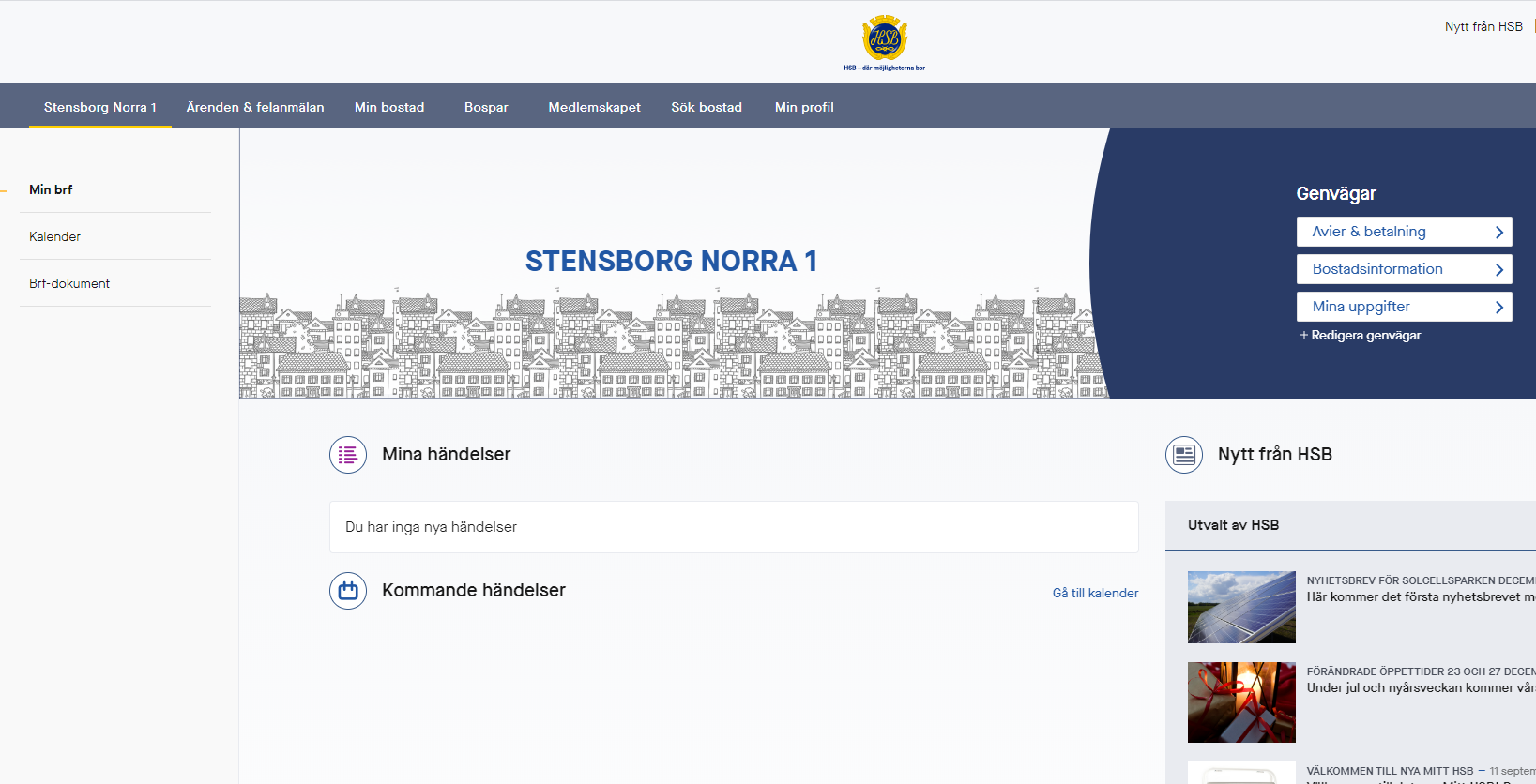Click Nytt från HSB in the top-right corner
Viewport: 1536px width, 784px height.
pyautogui.click(x=1483, y=26)
